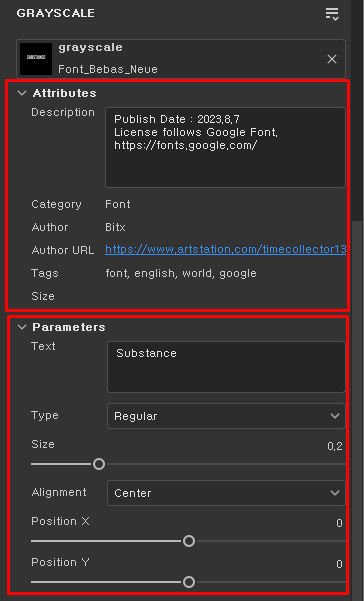Click the Position X slider handle
The height and width of the screenshot is (601, 364).
coord(189,541)
